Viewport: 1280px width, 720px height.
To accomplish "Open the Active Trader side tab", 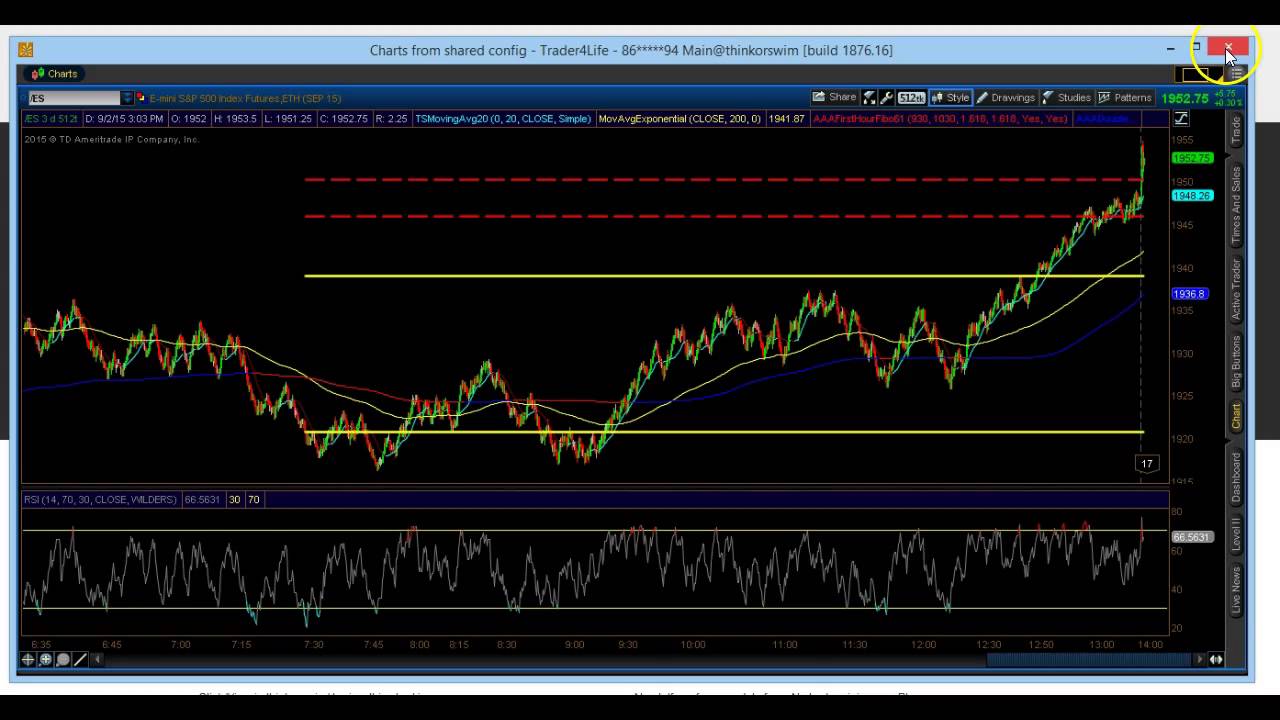I will (x=1236, y=289).
